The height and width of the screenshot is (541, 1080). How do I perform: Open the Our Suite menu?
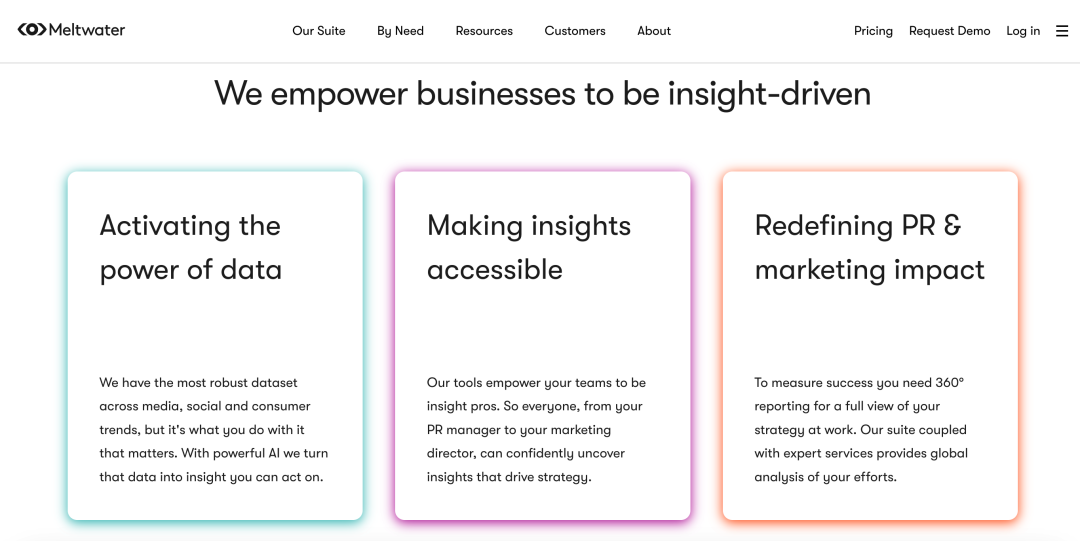[318, 31]
